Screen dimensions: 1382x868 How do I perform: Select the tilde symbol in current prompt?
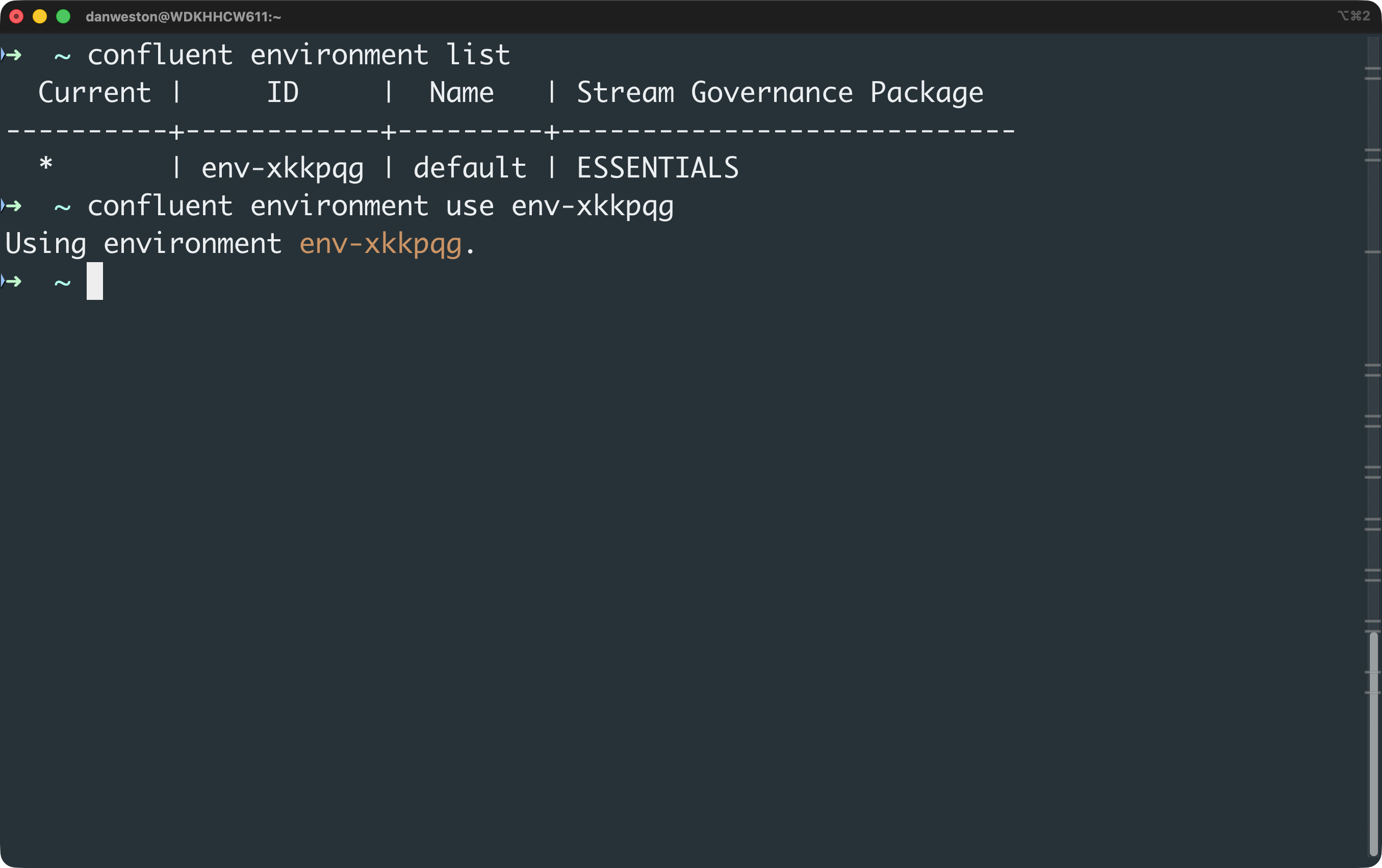(61, 283)
